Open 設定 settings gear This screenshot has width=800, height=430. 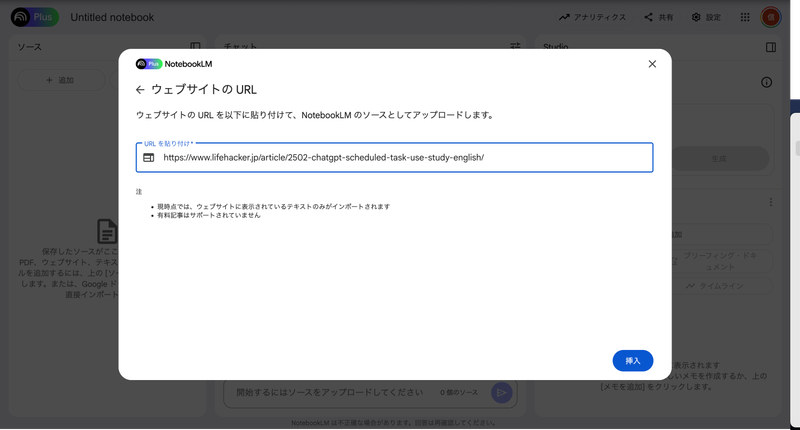706,17
